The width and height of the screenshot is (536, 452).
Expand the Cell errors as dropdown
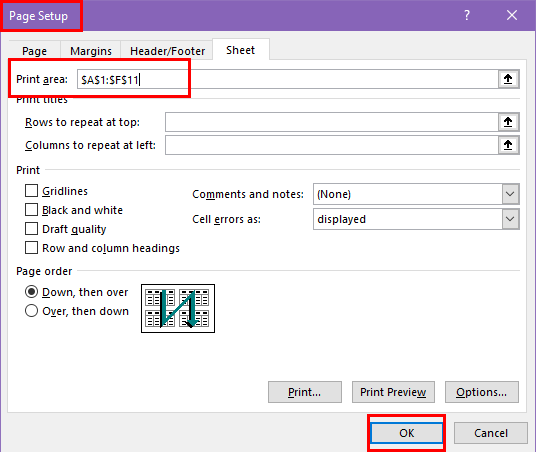(510, 219)
